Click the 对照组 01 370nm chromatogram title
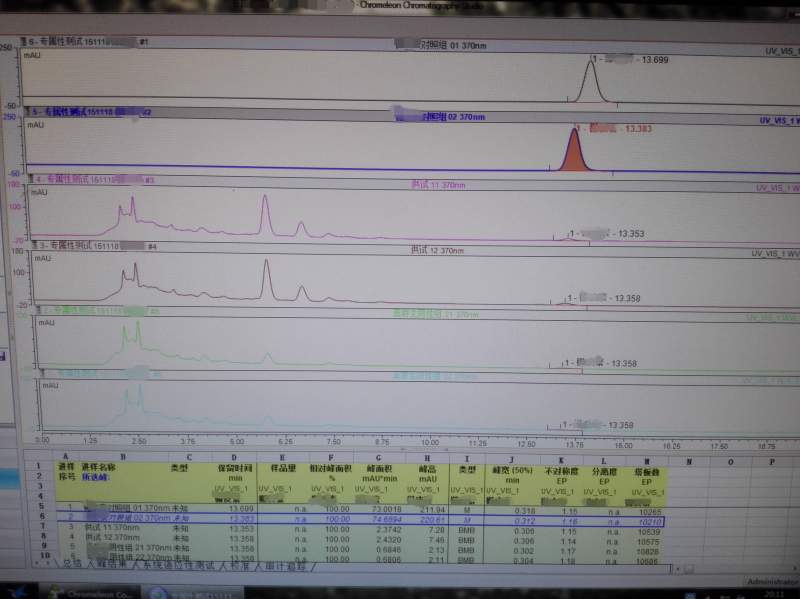This screenshot has width=800, height=599. pos(441,45)
